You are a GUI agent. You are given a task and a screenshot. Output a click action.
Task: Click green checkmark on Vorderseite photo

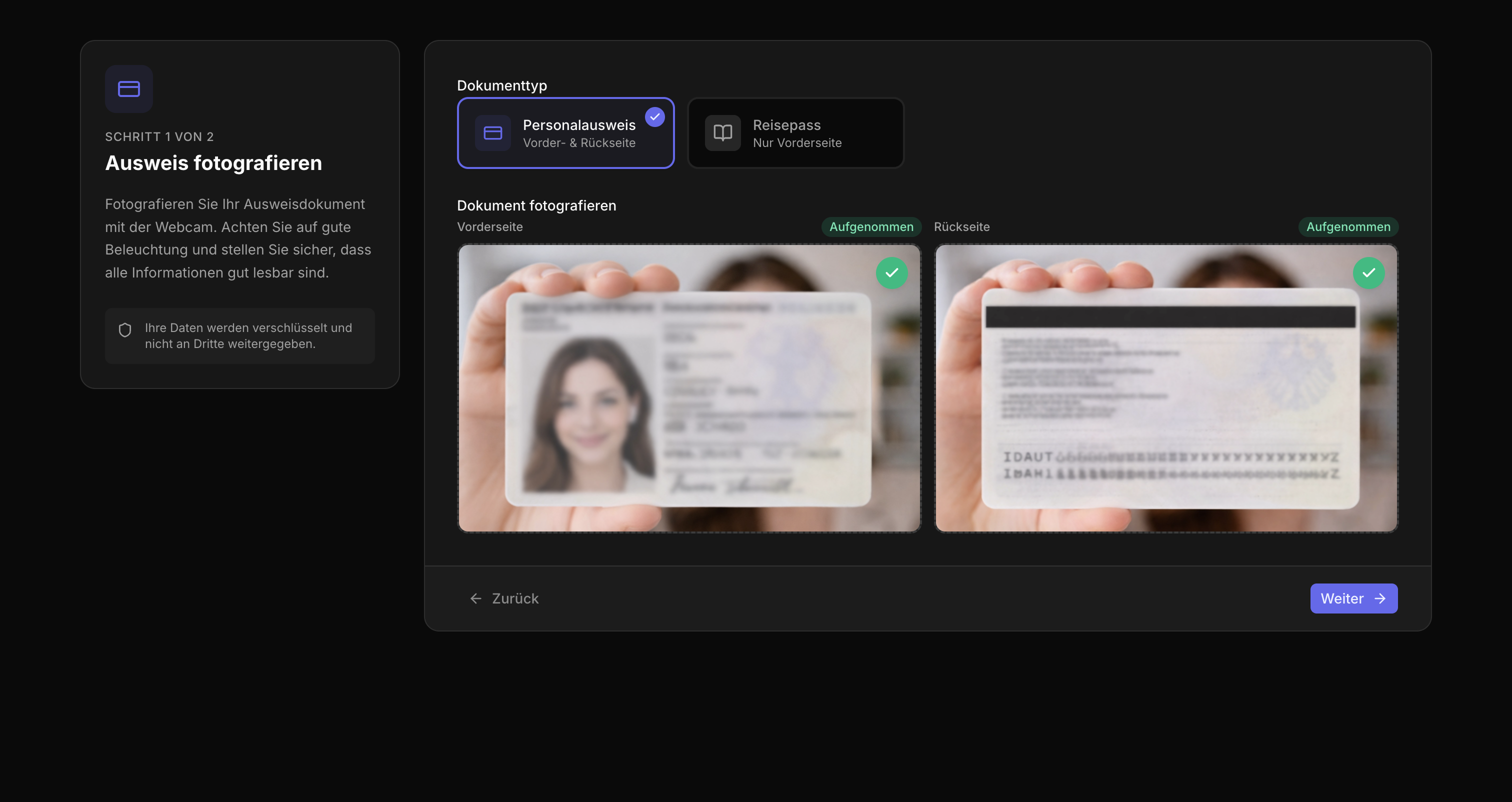coord(891,272)
